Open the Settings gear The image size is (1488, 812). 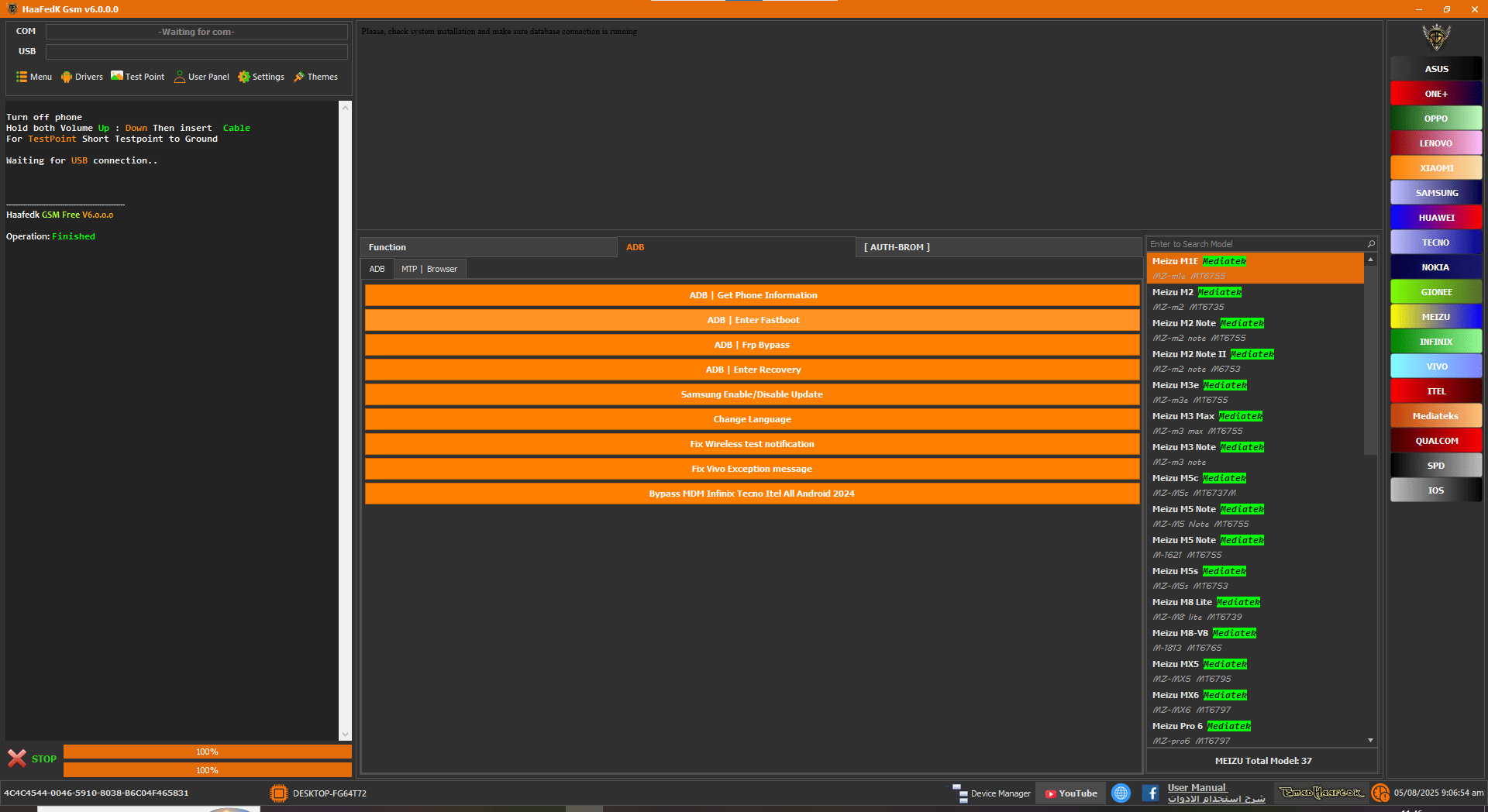pyautogui.click(x=261, y=77)
